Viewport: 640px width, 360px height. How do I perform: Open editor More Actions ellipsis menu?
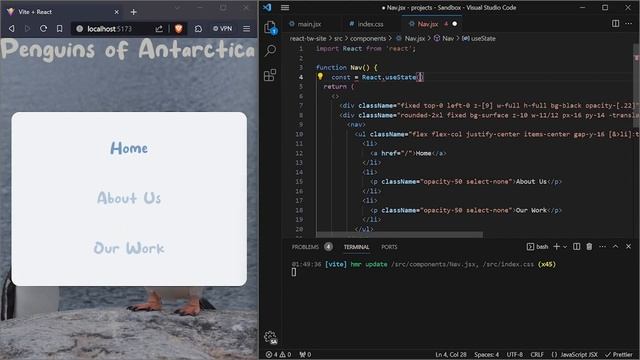point(629,24)
